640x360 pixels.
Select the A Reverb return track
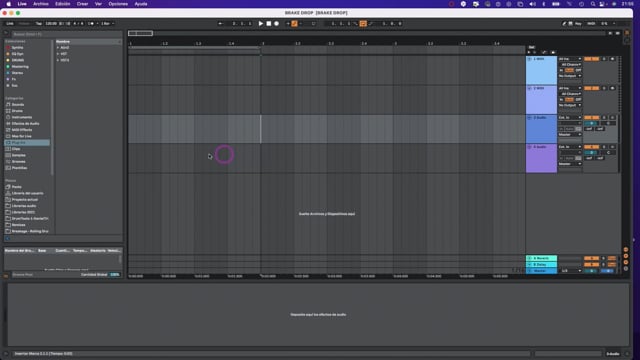[x=541, y=258]
